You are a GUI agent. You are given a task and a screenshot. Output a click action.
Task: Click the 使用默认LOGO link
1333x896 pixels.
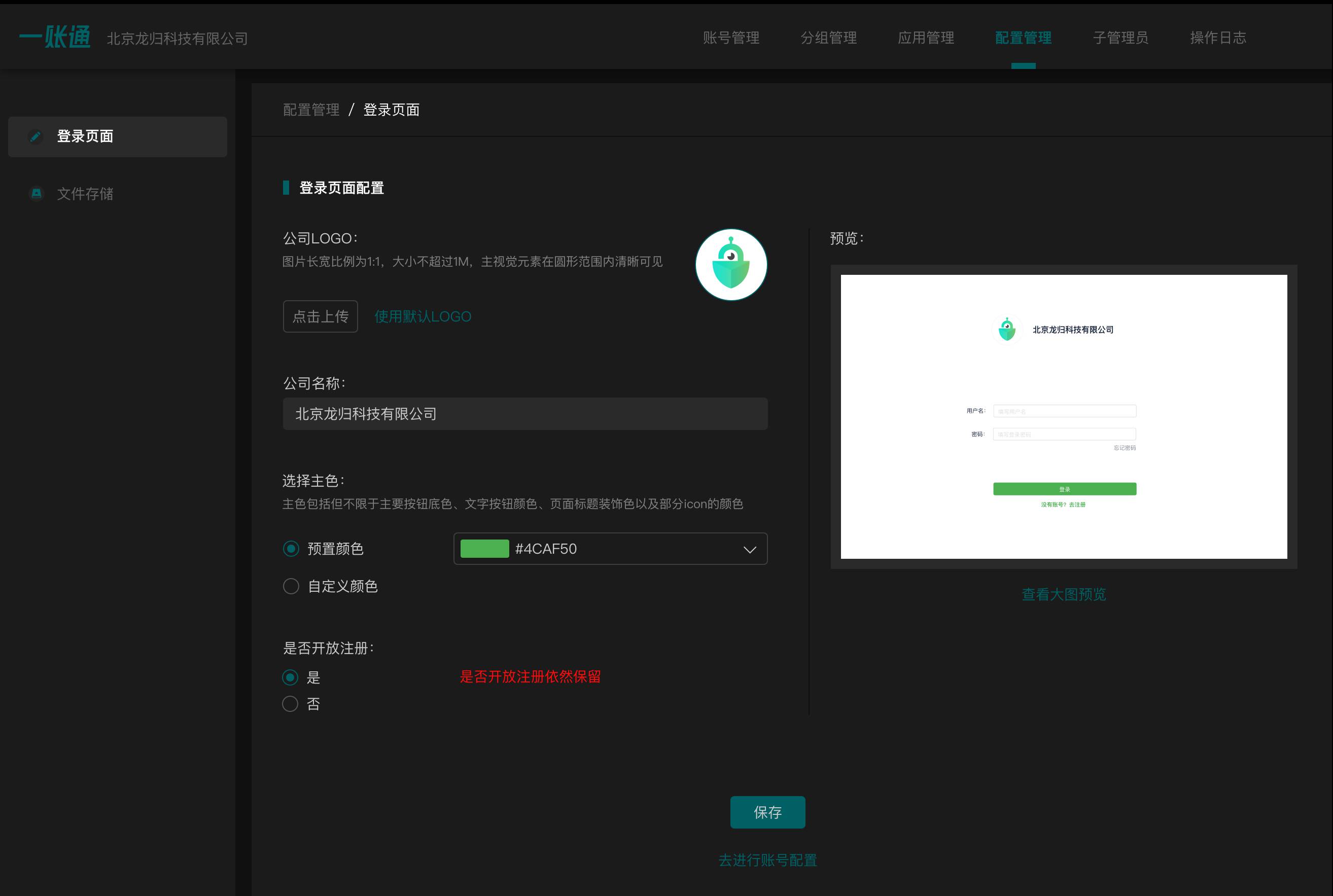click(423, 316)
